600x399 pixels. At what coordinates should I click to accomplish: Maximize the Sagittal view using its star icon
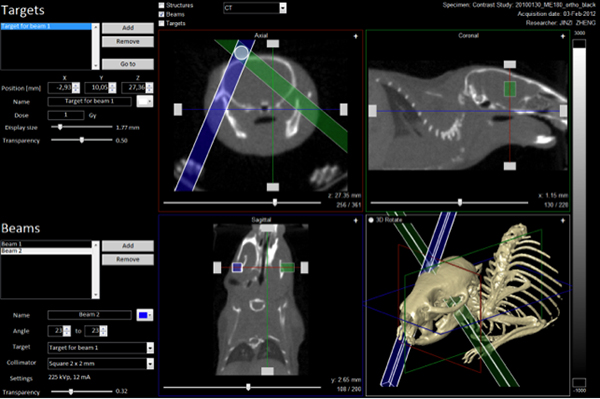355,220
